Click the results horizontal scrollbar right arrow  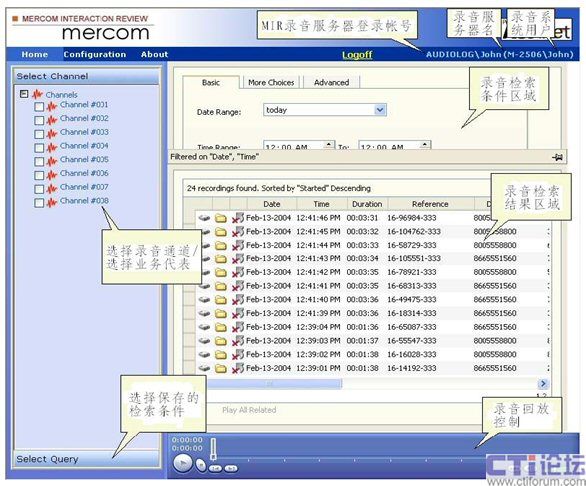tap(543, 384)
